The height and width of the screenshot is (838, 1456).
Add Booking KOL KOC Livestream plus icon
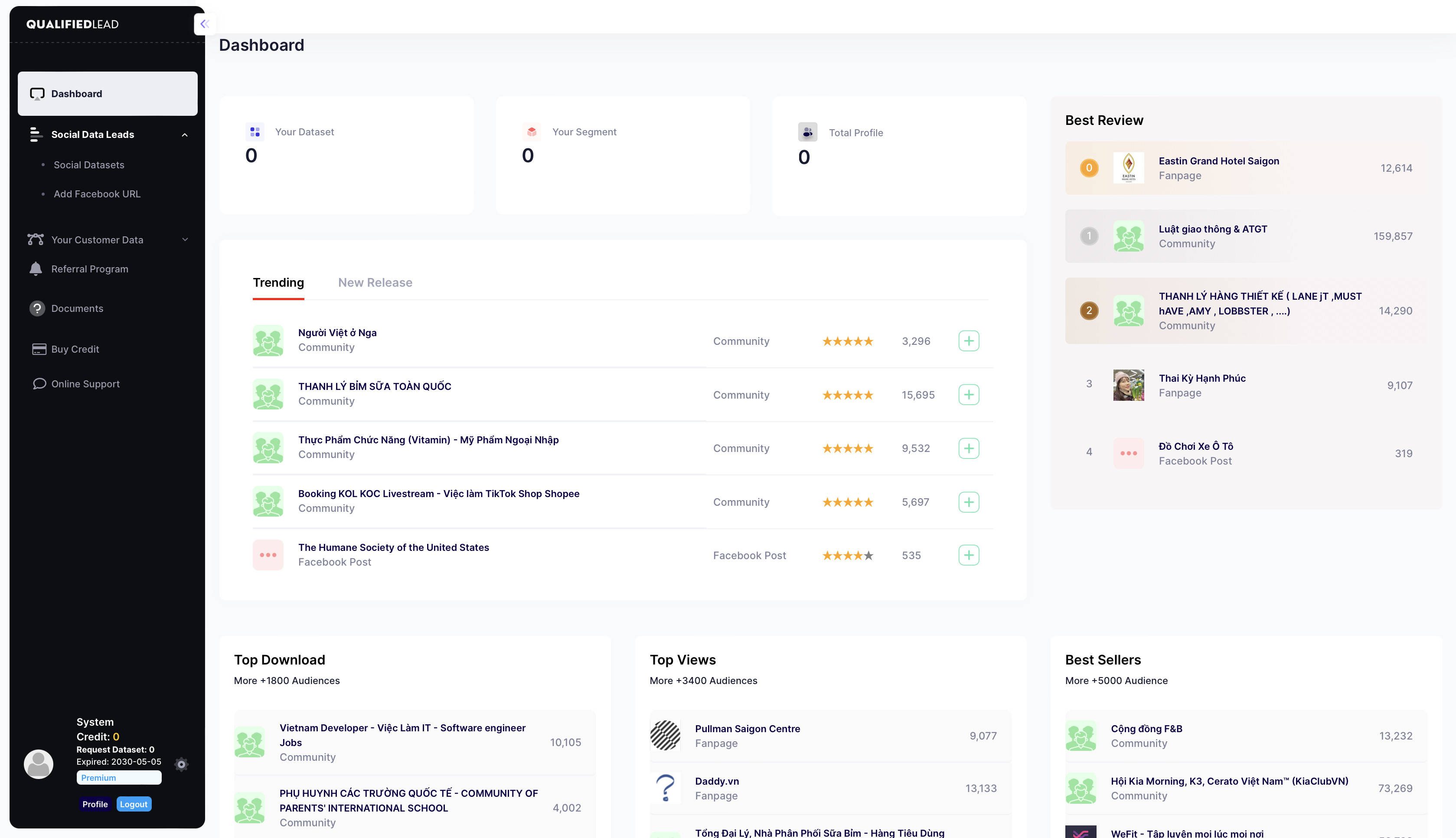click(968, 502)
